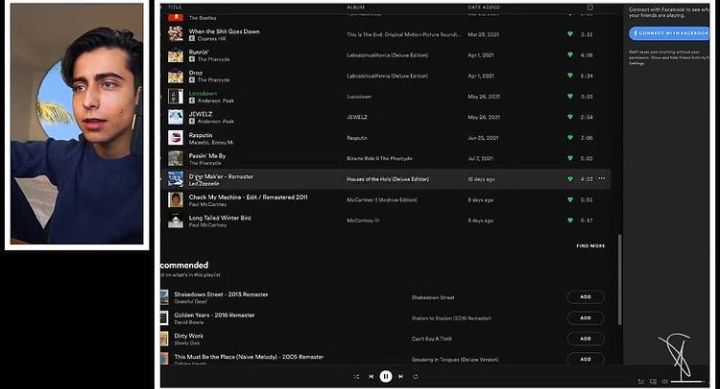Click the JEWELZ album art

175,118
